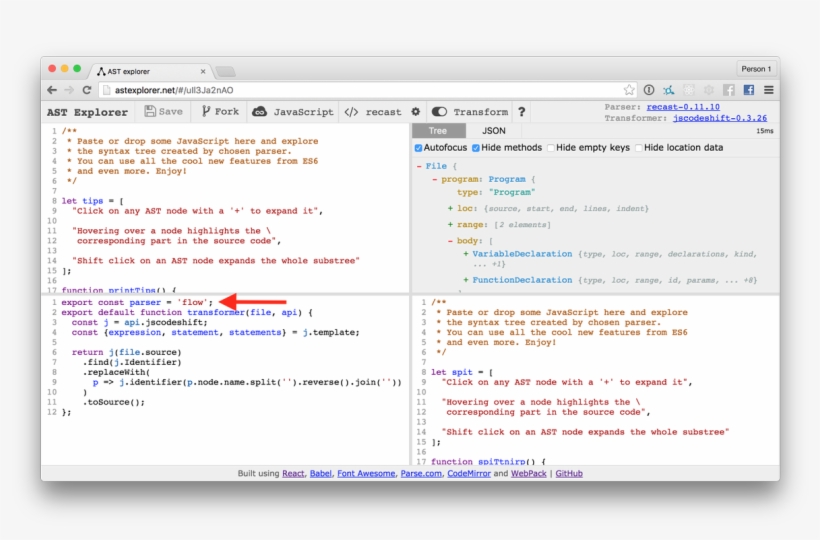Open the Chrome hamburger menu

[x=769, y=90]
